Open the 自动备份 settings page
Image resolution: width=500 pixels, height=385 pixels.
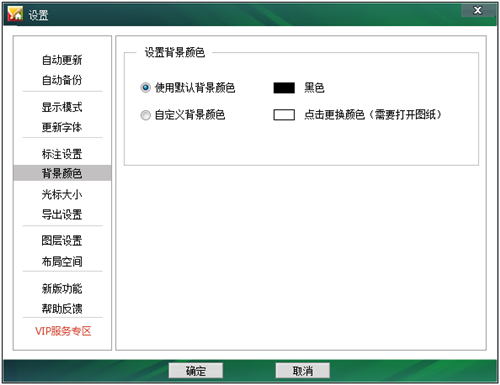tap(62, 80)
